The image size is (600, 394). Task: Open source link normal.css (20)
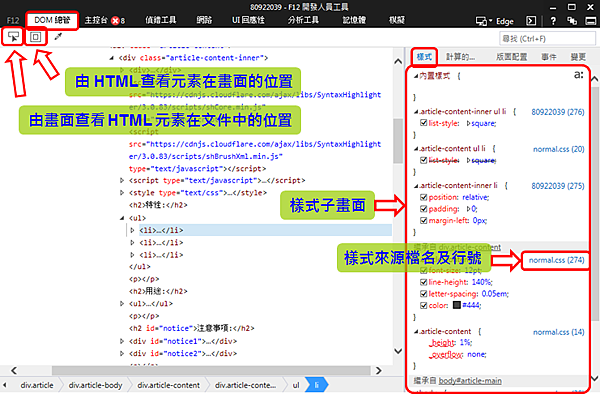click(559, 149)
